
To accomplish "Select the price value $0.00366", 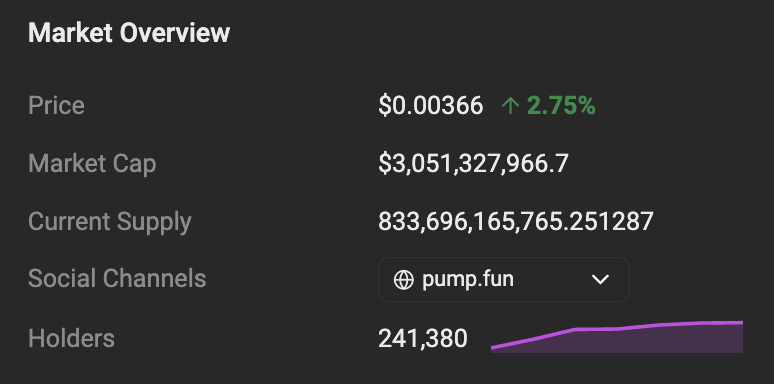I will [430, 106].
